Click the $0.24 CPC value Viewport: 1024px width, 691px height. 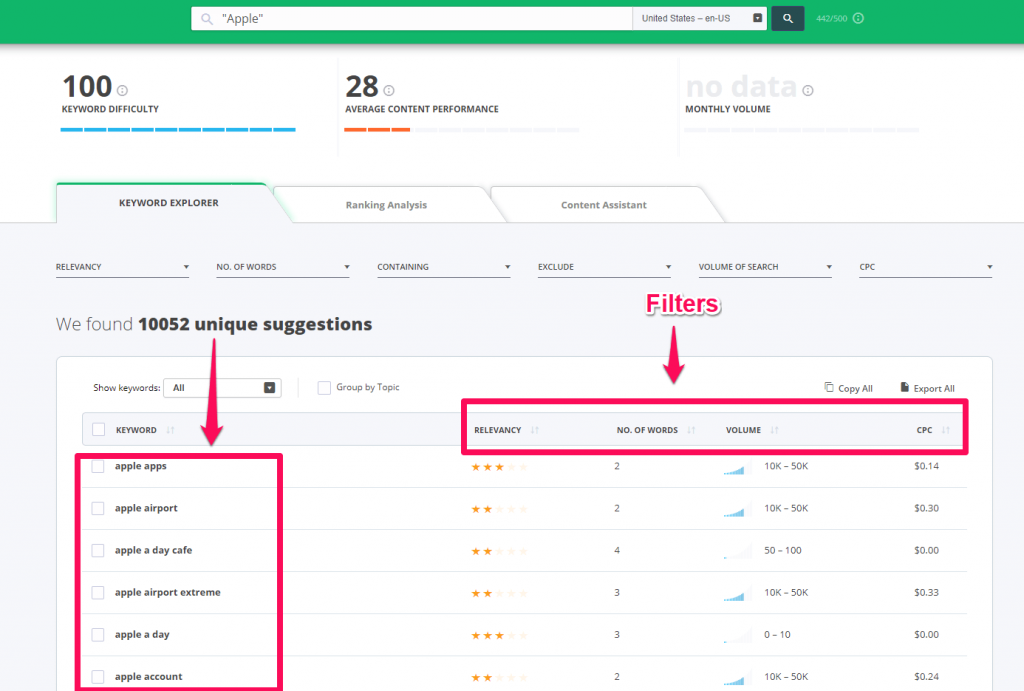click(926, 677)
